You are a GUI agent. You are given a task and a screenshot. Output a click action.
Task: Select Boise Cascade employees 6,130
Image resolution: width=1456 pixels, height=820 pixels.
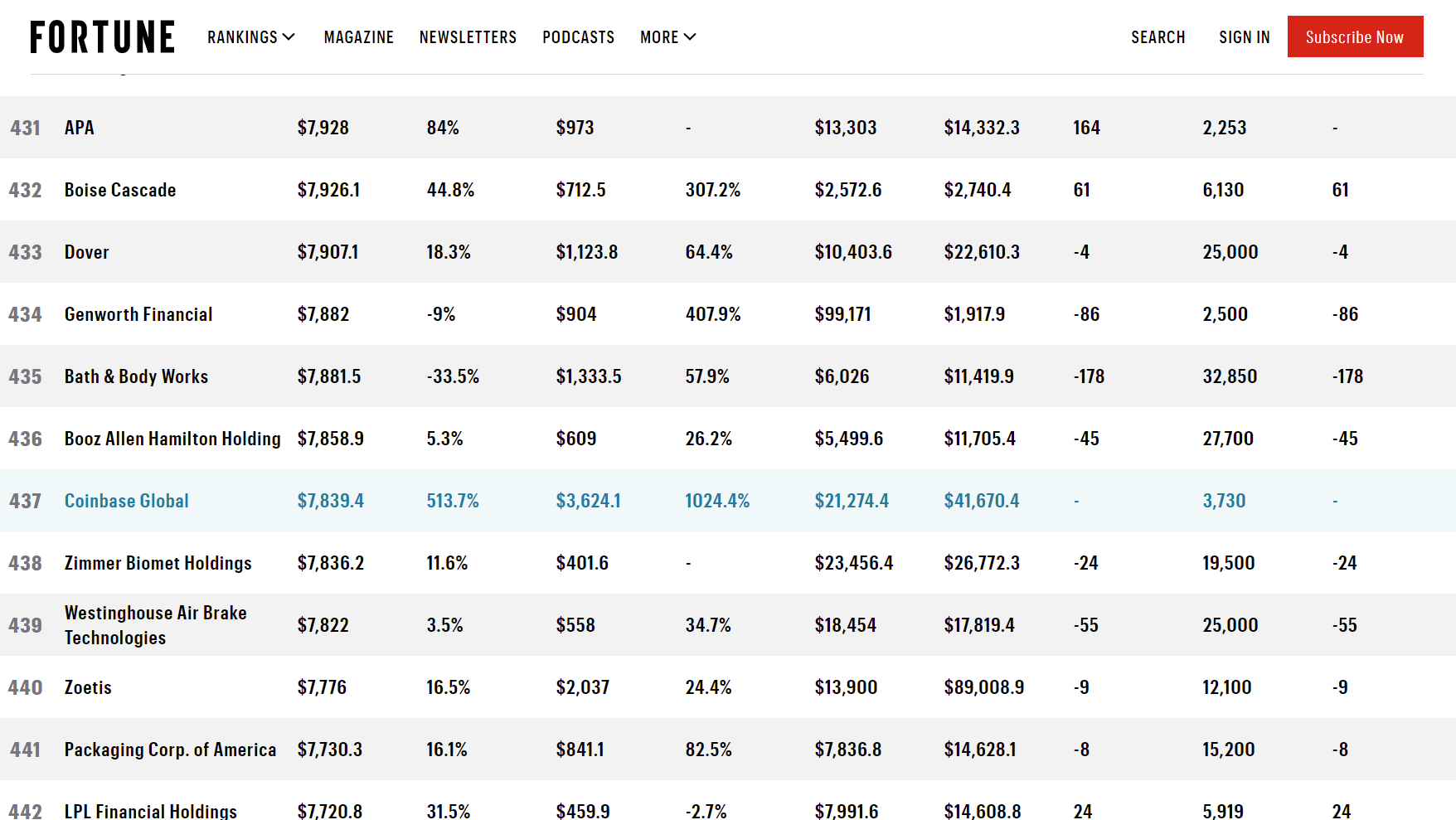click(1224, 190)
